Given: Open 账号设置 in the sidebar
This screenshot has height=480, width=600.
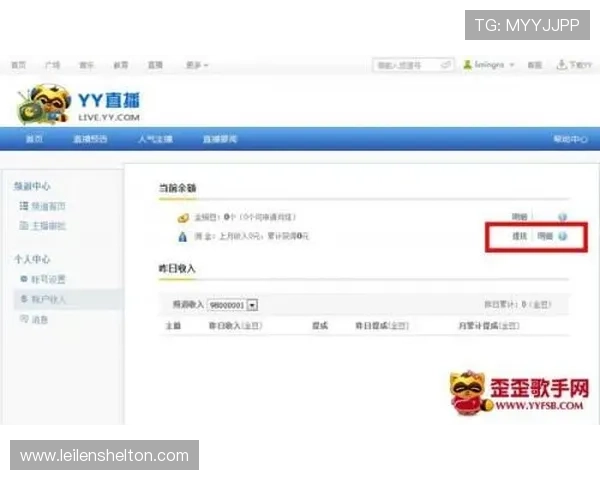Looking at the screenshot, I should coord(48,279).
